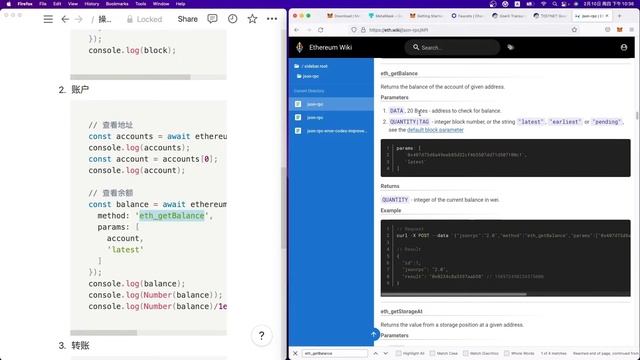Click the Locked page indicator in Notion
The height and width of the screenshot is (360, 640).
pos(144,19)
